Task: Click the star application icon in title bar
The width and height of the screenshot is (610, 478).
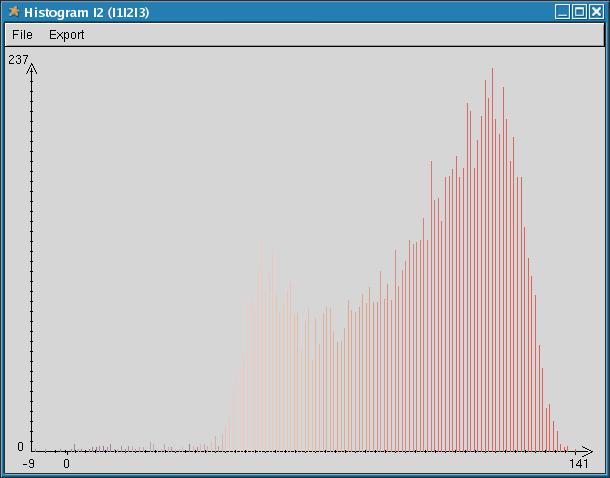Action: coord(14,12)
